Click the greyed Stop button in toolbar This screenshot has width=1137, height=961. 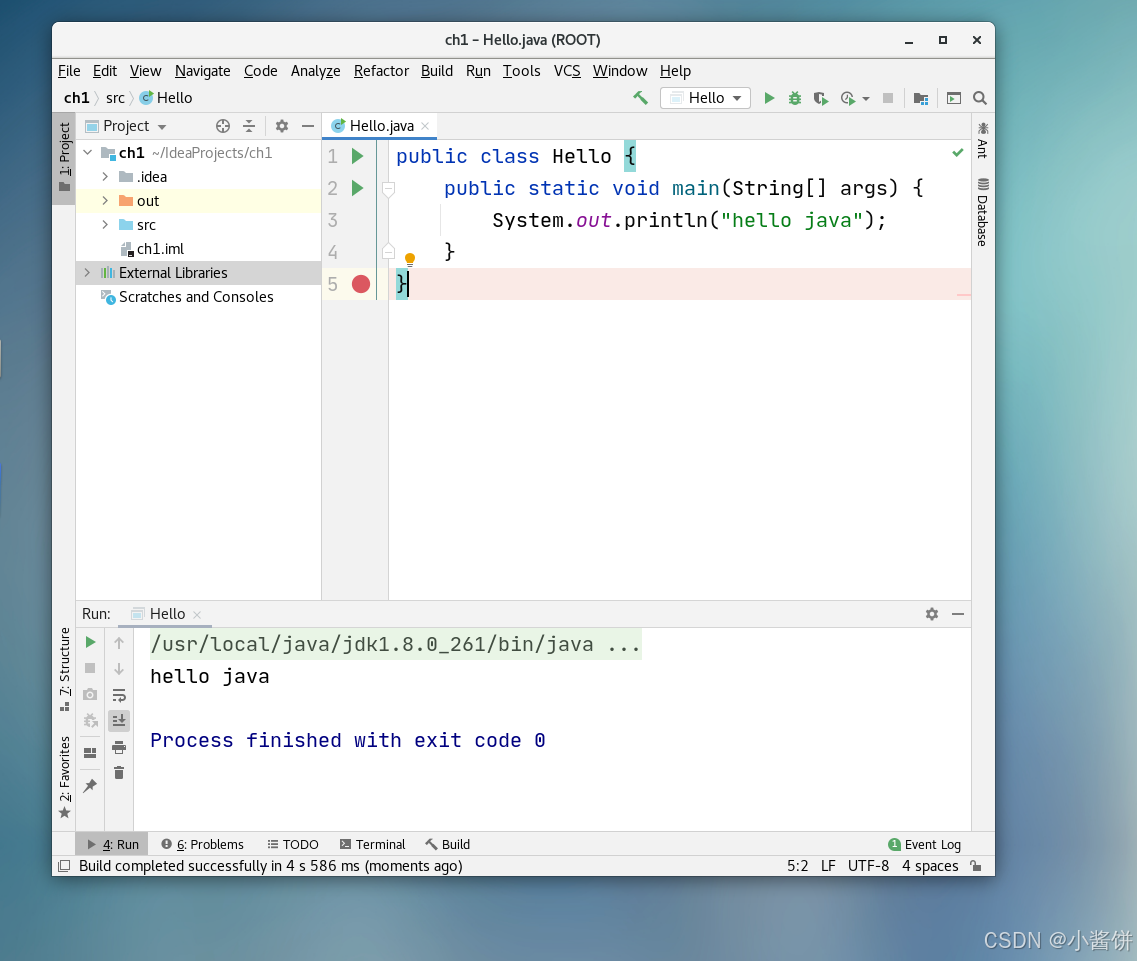(888, 98)
